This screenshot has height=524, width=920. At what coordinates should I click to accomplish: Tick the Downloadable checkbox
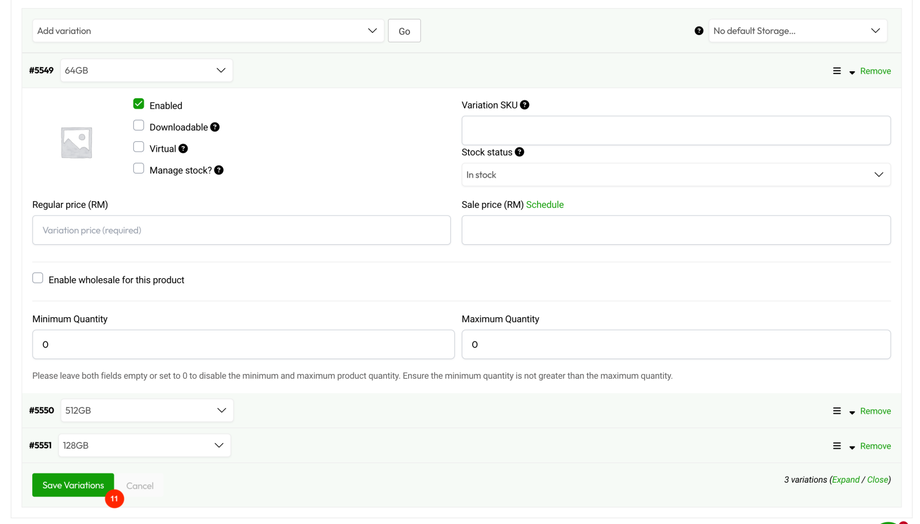tap(139, 126)
